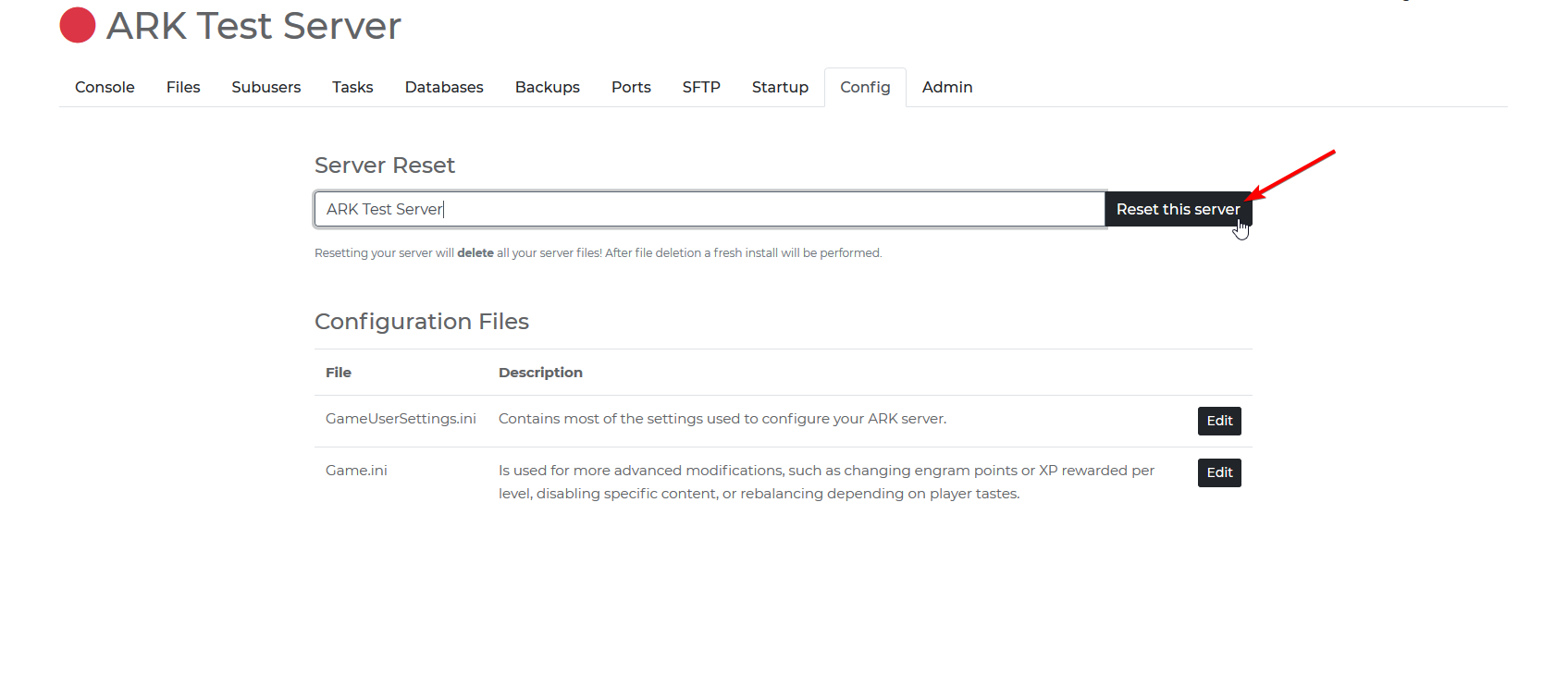Viewport: 1568px width, 674px height.
Task: Go to the SFTP tab
Action: point(701,87)
